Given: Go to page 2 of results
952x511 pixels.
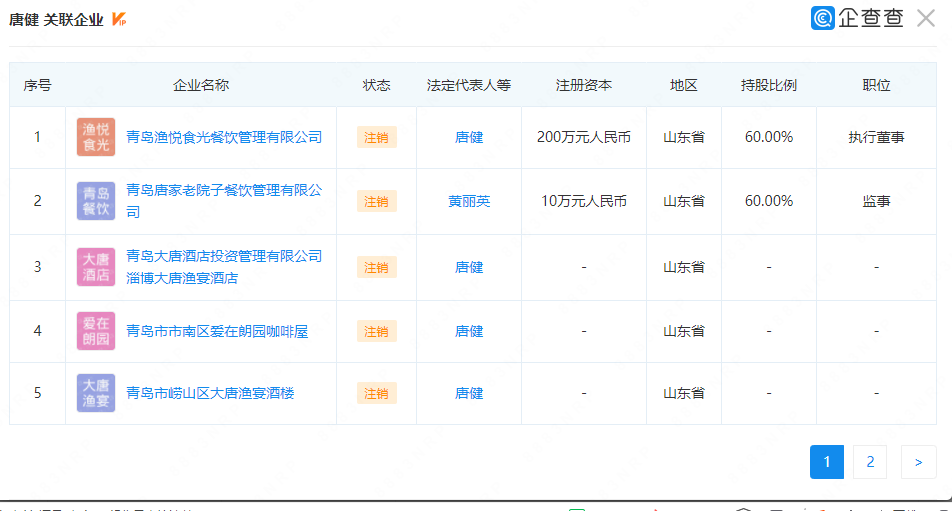Looking at the screenshot, I should [870, 462].
